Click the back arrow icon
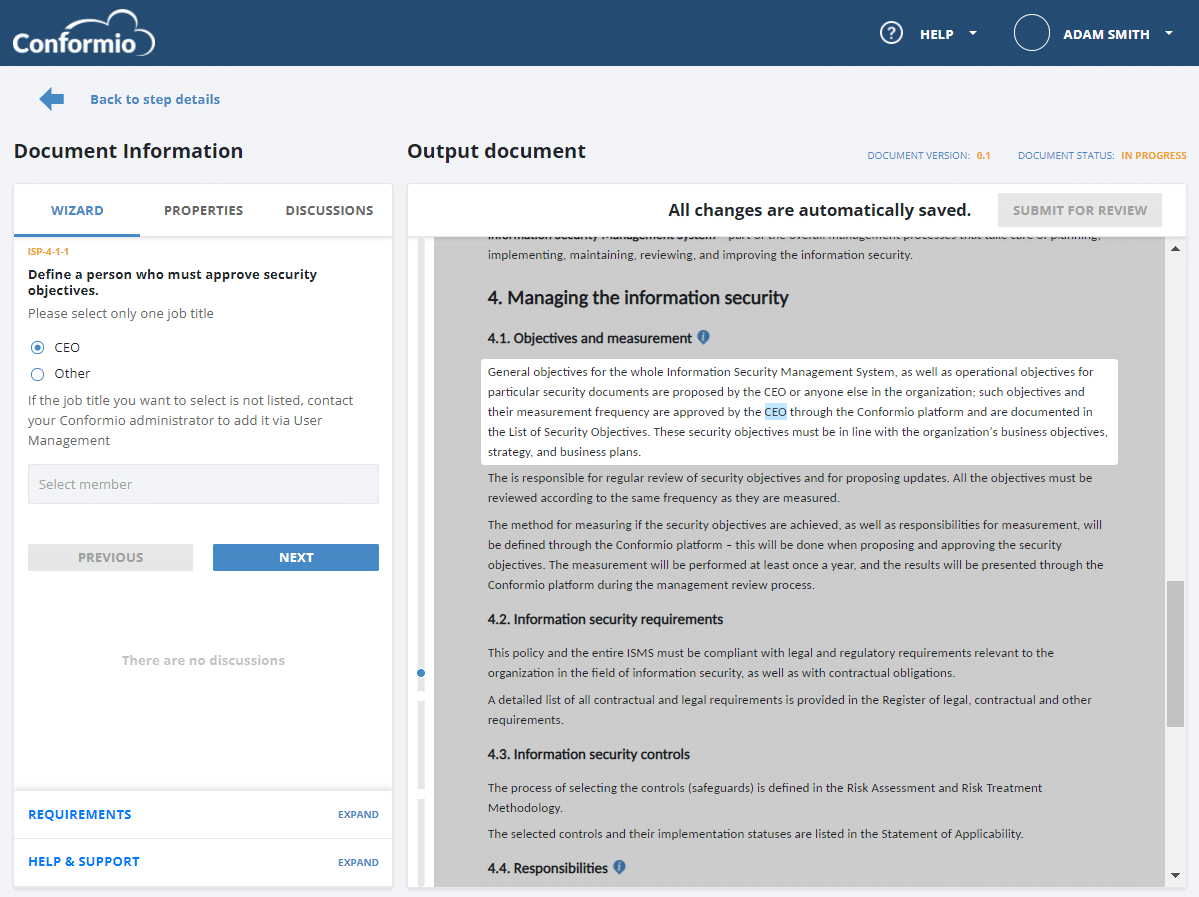The image size is (1199, 897). click(52, 99)
